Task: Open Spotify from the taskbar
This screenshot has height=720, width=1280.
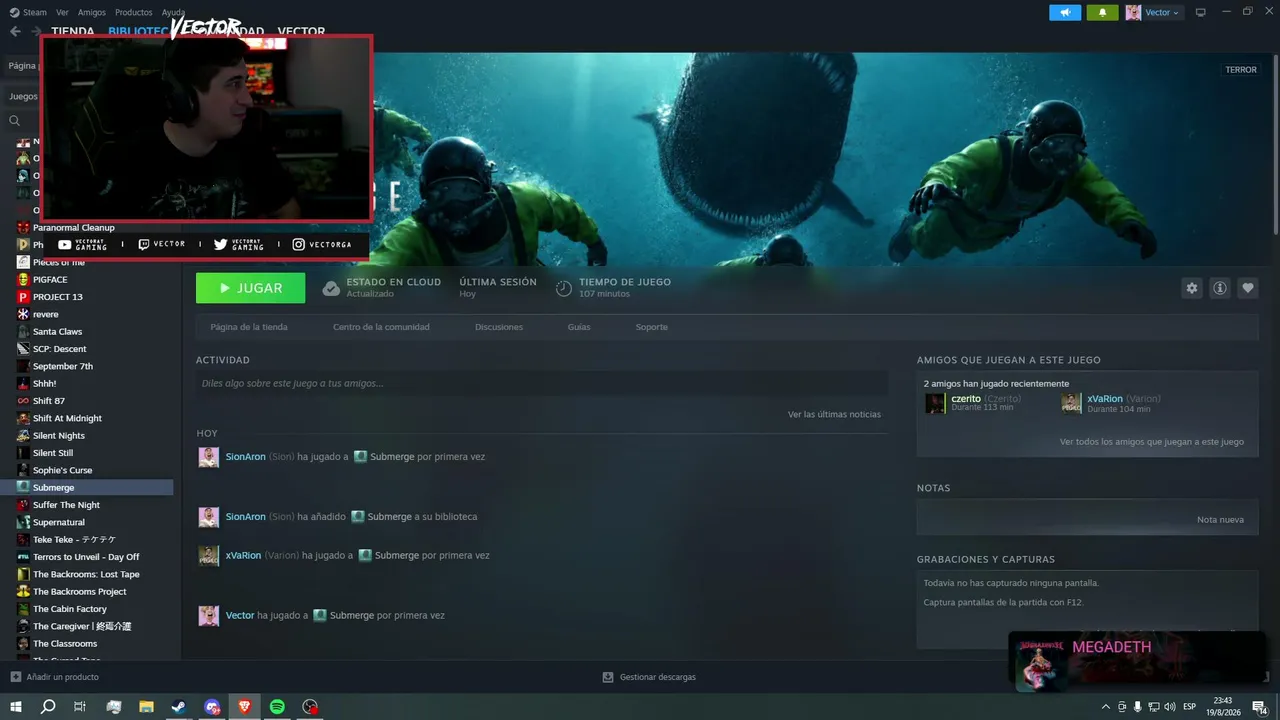Action: pyautogui.click(x=277, y=707)
